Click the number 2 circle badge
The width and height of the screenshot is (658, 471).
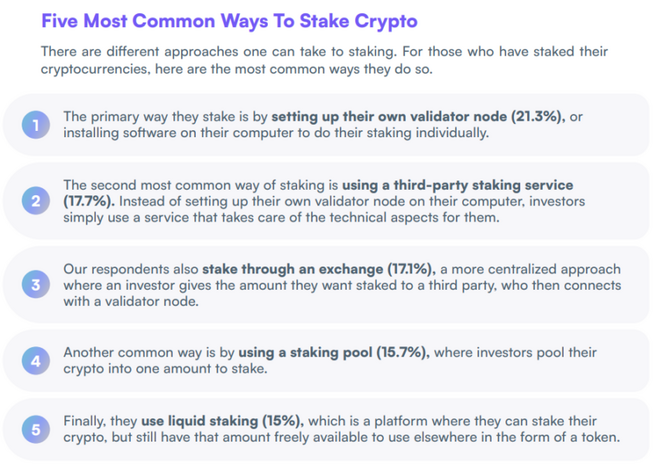[36, 201]
